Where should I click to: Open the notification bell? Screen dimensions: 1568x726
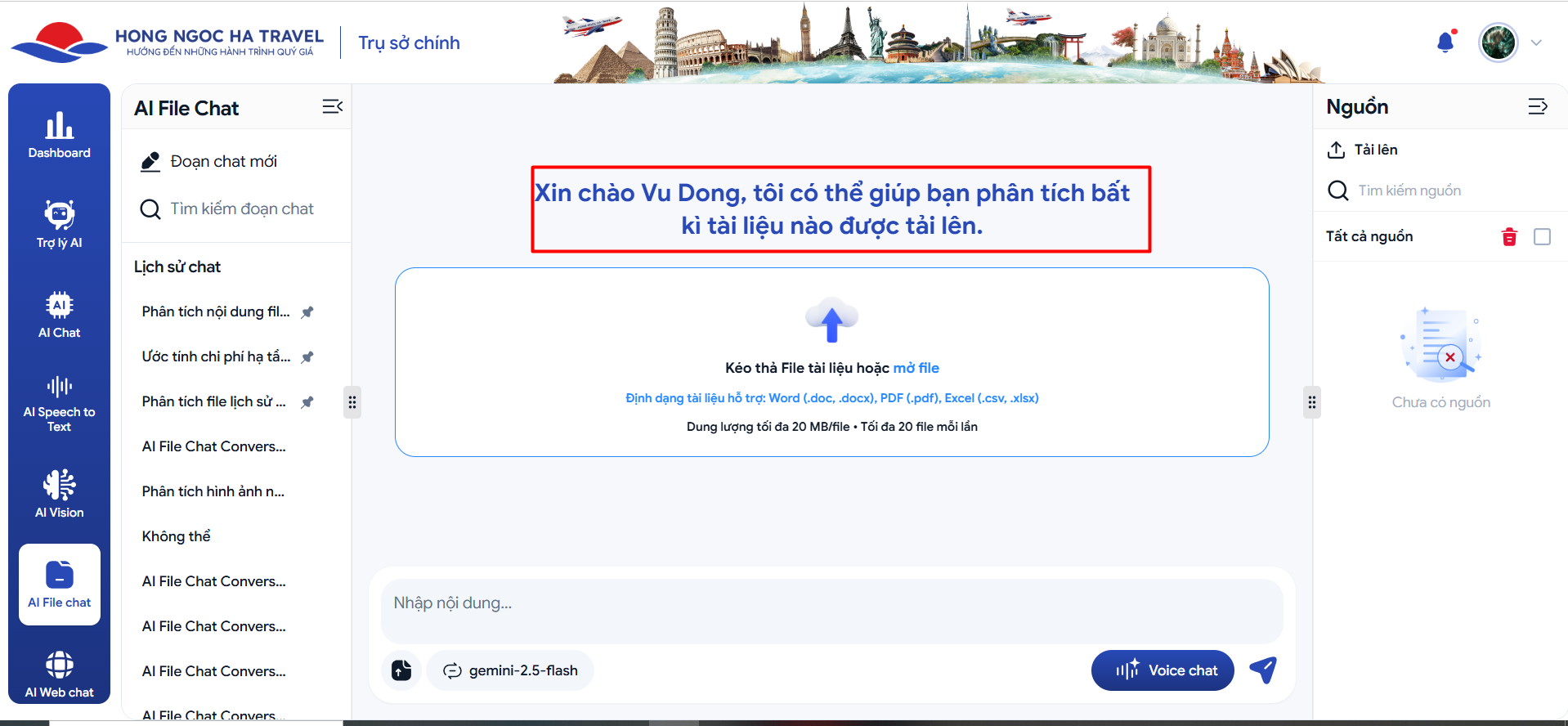(1445, 43)
